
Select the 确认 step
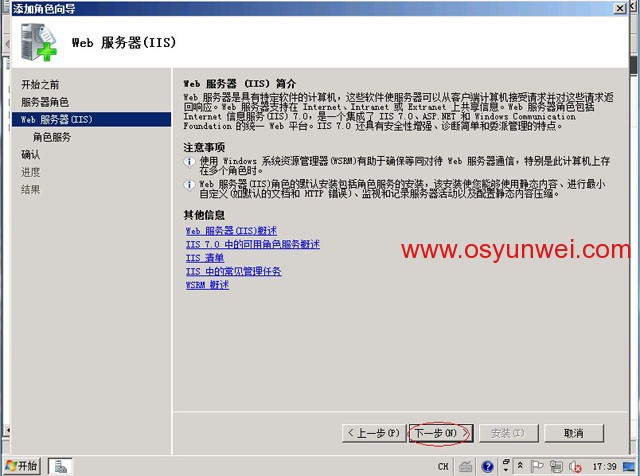31,155
